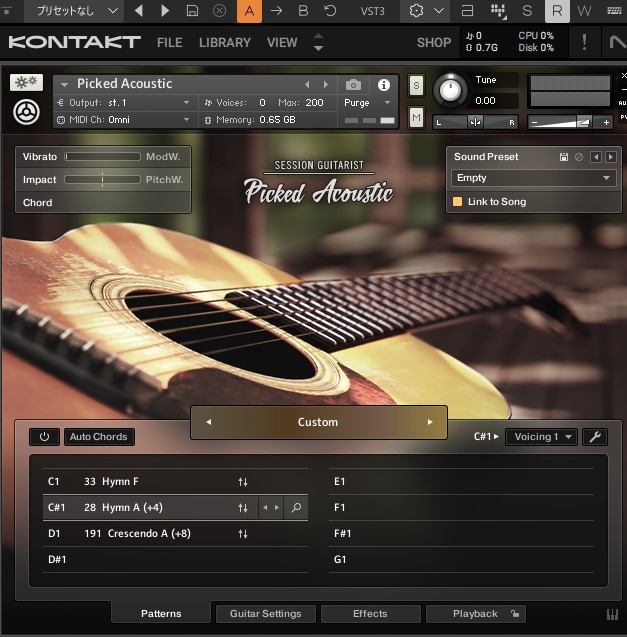
Task: Toggle the S button in host toolbar
Action: click(527, 11)
